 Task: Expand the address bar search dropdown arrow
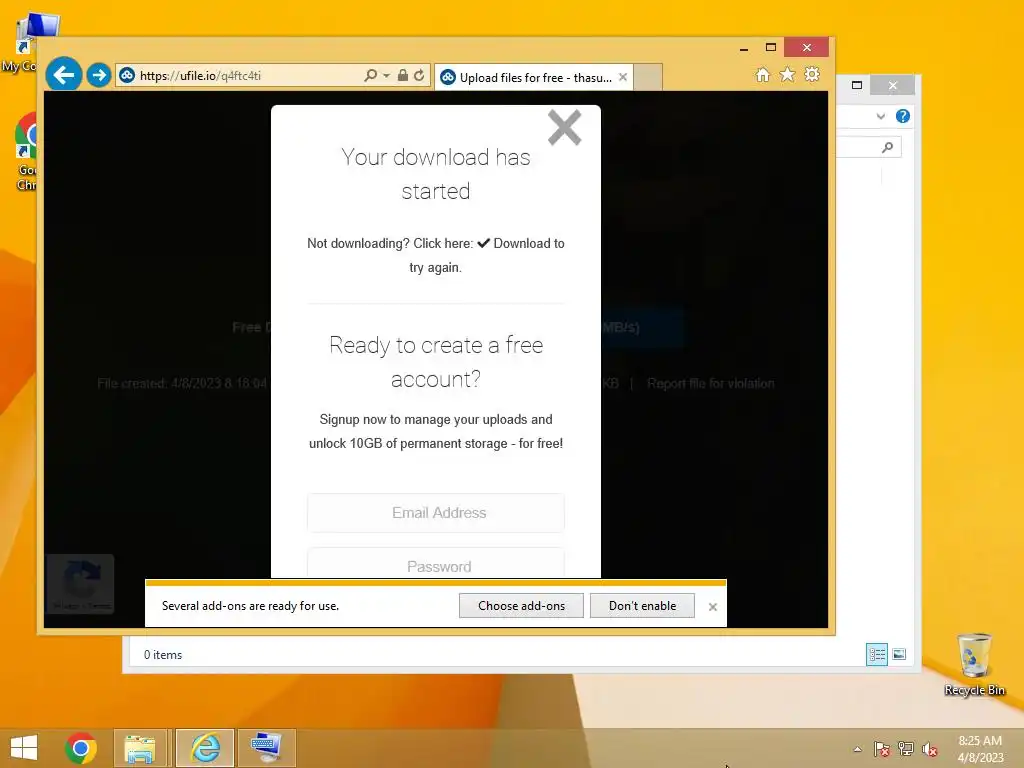click(387, 76)
